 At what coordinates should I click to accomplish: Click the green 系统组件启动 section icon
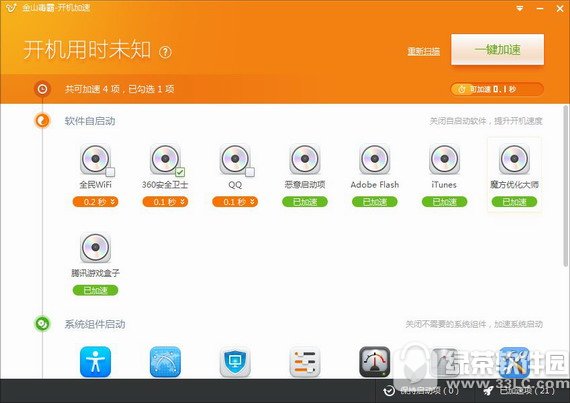tap(42, 323)
